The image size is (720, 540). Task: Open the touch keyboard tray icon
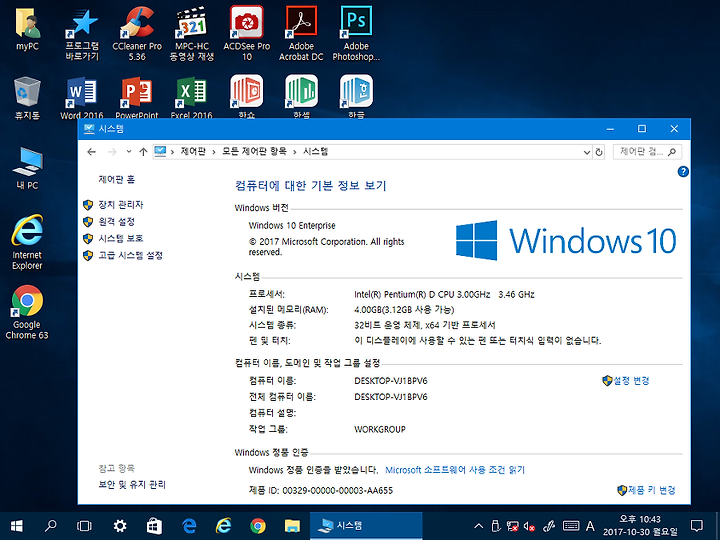(571, 526)
